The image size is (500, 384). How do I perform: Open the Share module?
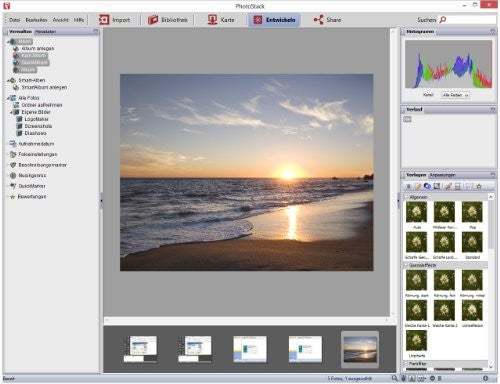point(327,20)
